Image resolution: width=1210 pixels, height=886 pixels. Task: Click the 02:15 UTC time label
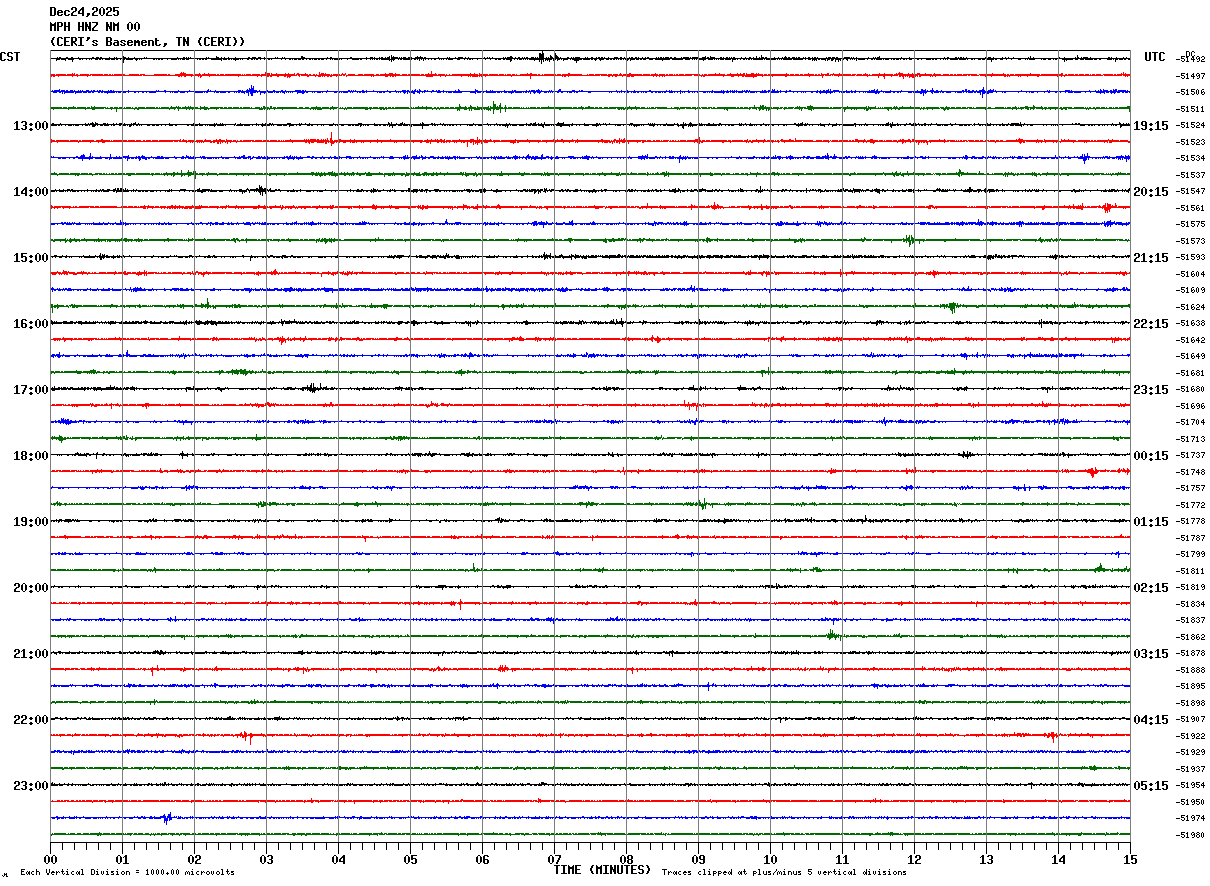(x=1151, y=588)
